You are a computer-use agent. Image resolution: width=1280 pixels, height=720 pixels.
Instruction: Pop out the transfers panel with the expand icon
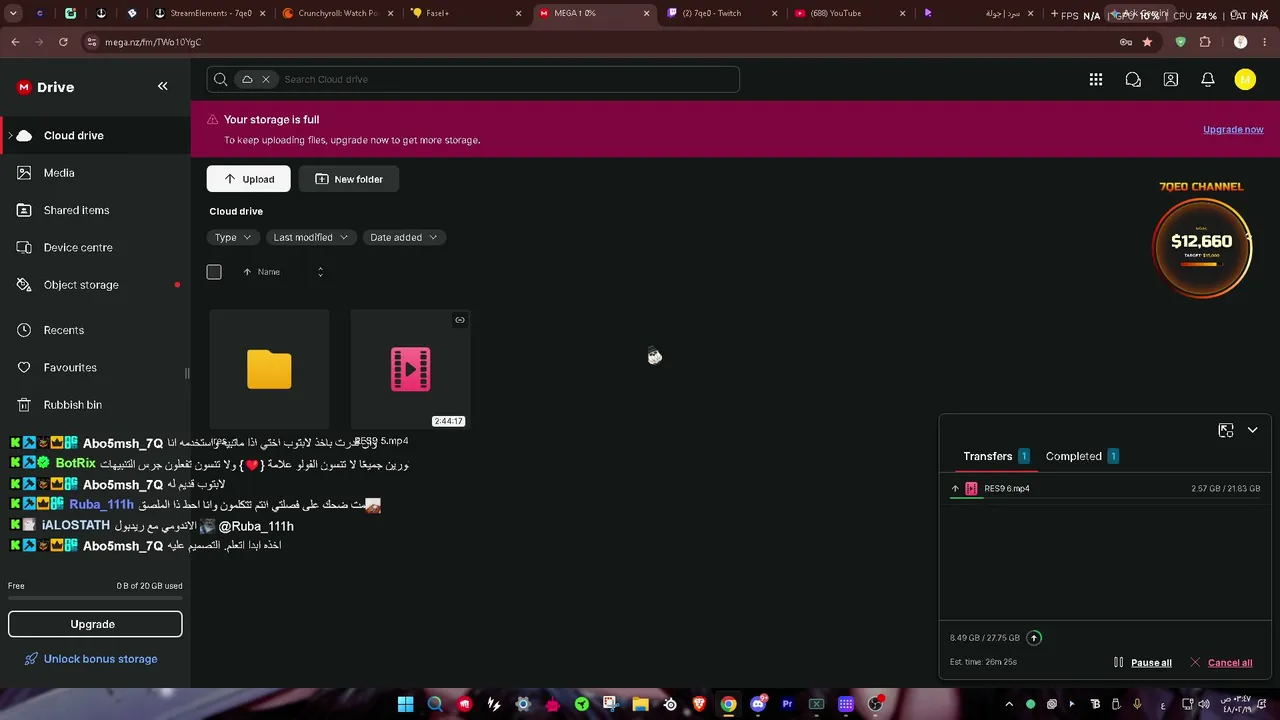point(1226,430)
